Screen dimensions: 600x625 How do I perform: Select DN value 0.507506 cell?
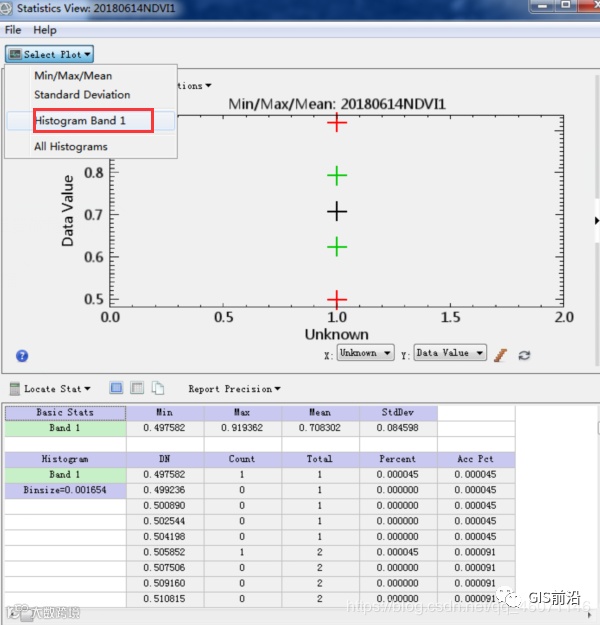coord(165,568)
